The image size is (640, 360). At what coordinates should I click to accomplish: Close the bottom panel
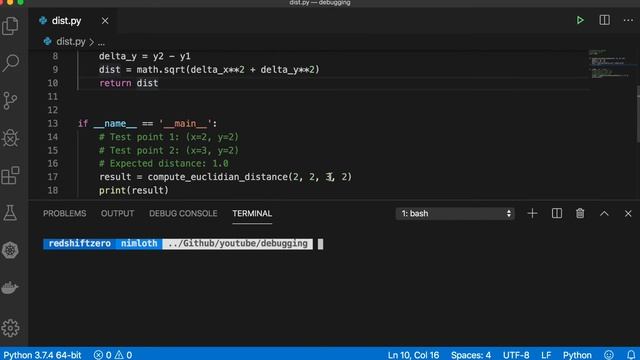point(628,213)
